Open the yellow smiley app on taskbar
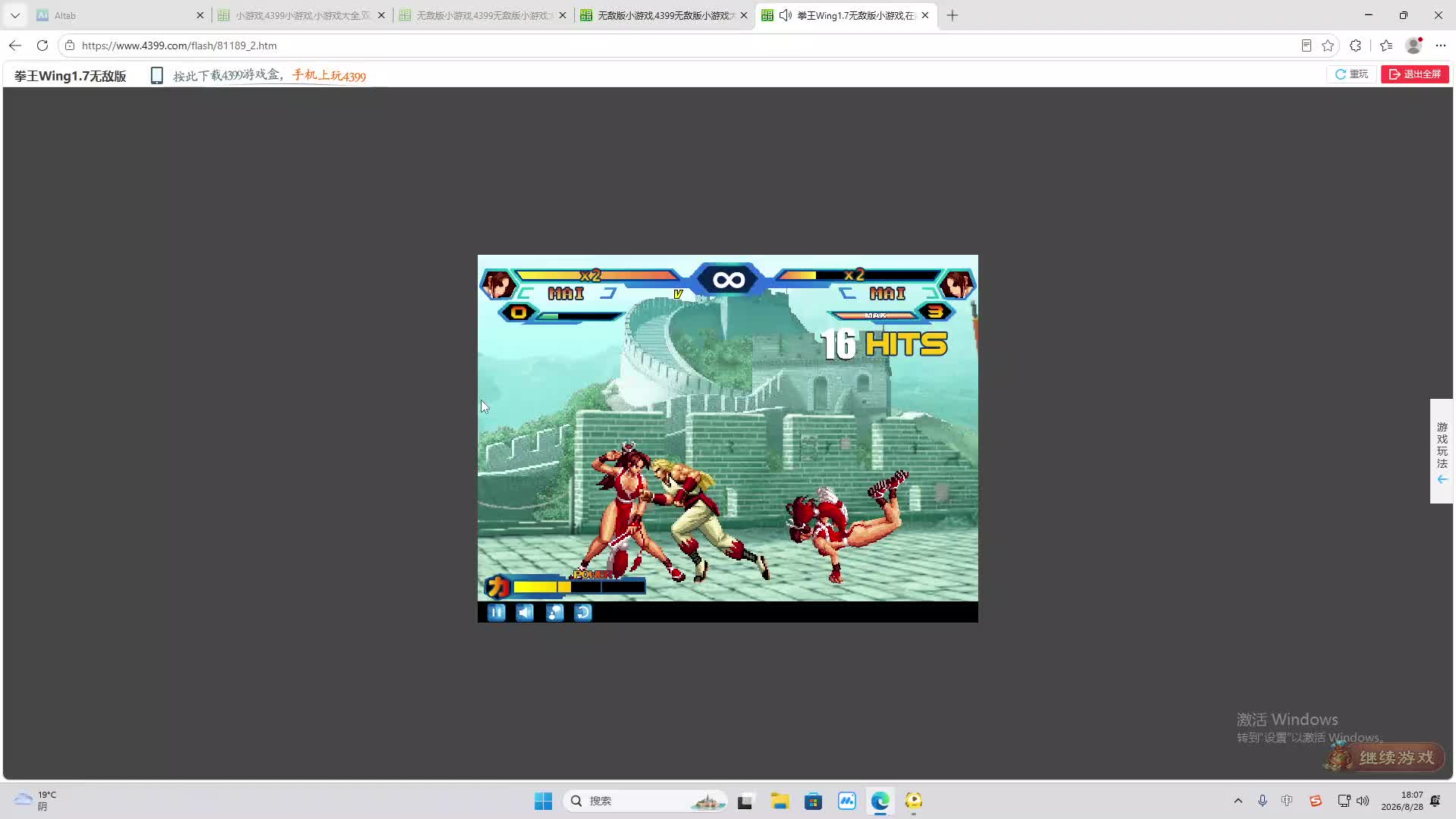 click(x=914, y=801)
